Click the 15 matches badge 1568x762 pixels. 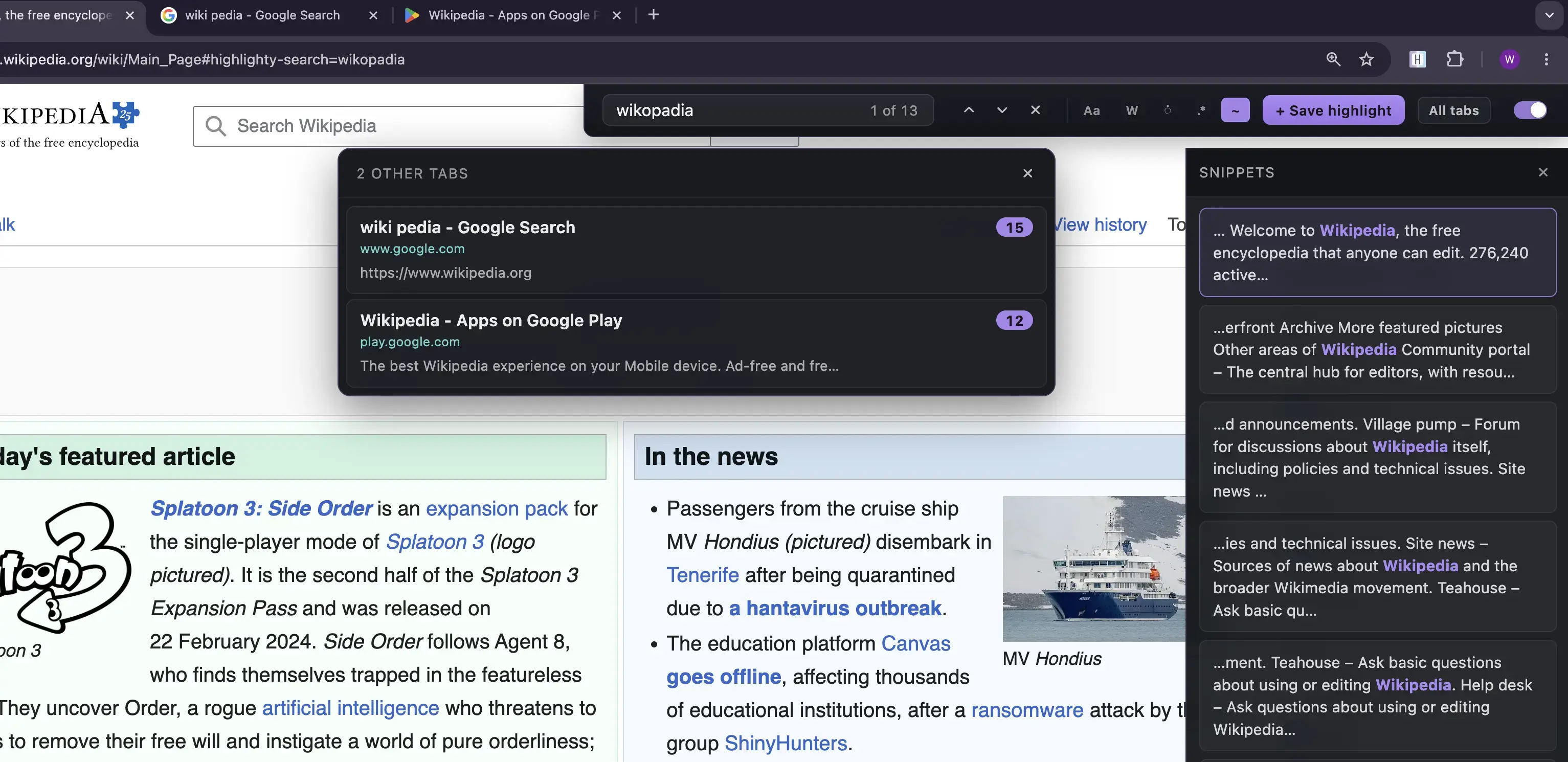tap(1014, 228)
